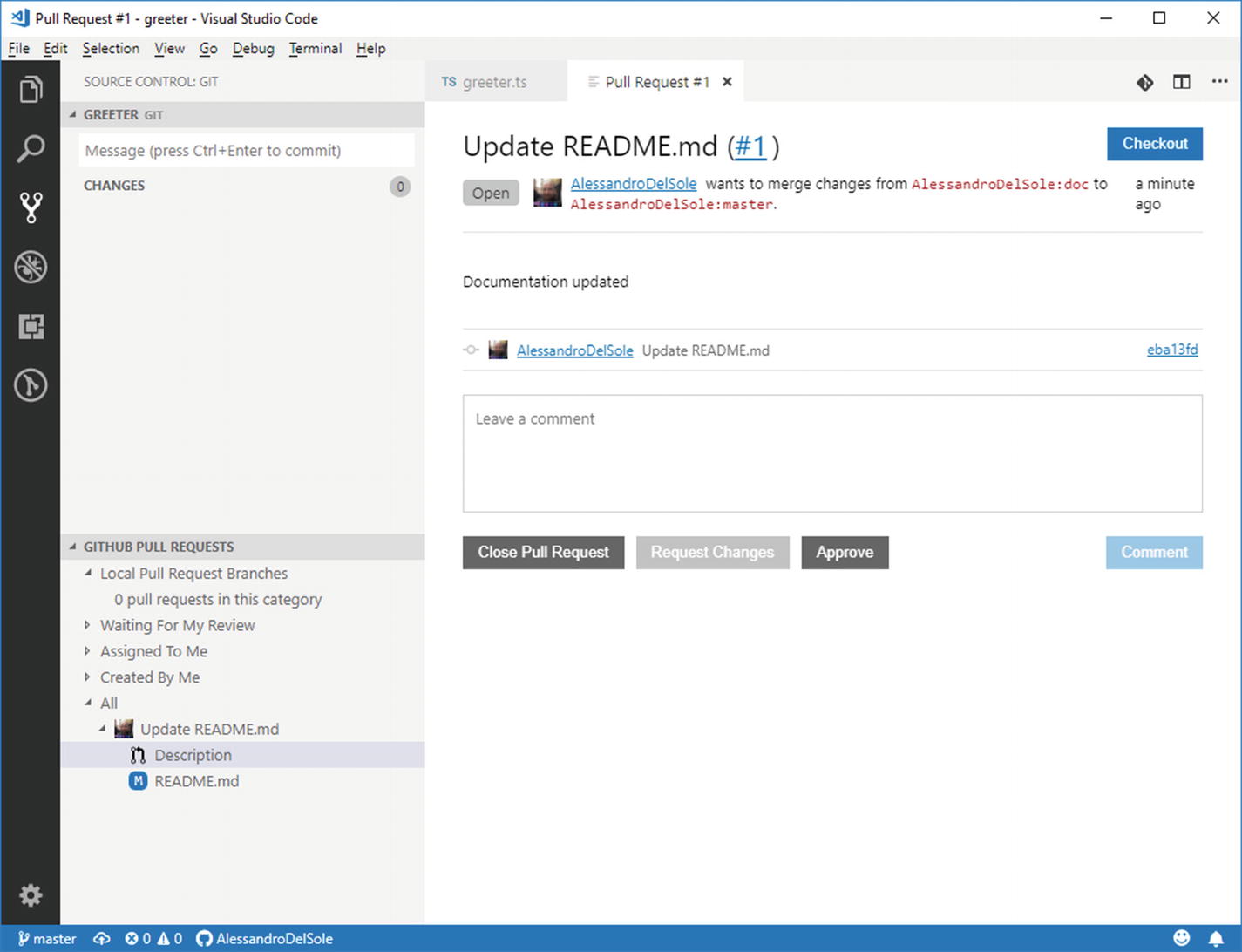Open the Manage gear icon
The image size is (1242, 952).
[31, 895]
